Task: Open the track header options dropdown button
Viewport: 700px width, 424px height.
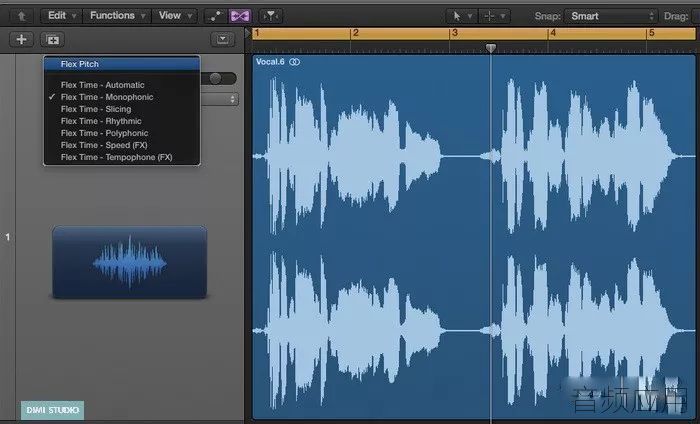Action: point(222,40)
